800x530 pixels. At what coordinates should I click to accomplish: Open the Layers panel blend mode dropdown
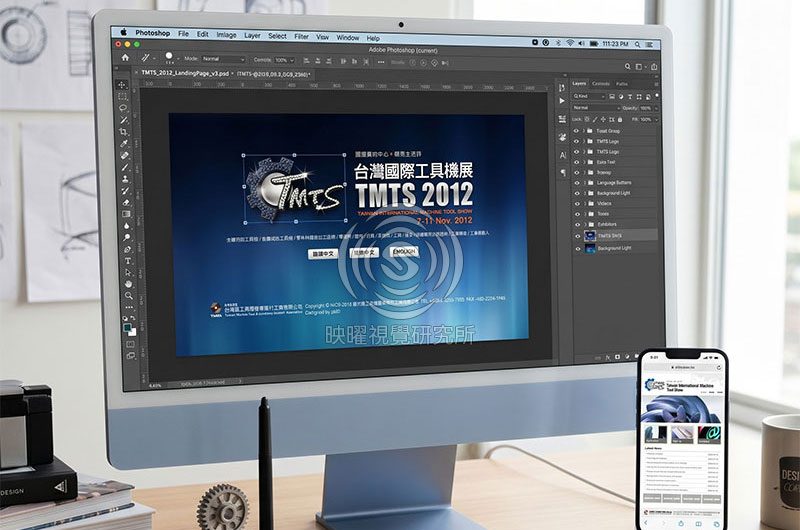(596, 108)
